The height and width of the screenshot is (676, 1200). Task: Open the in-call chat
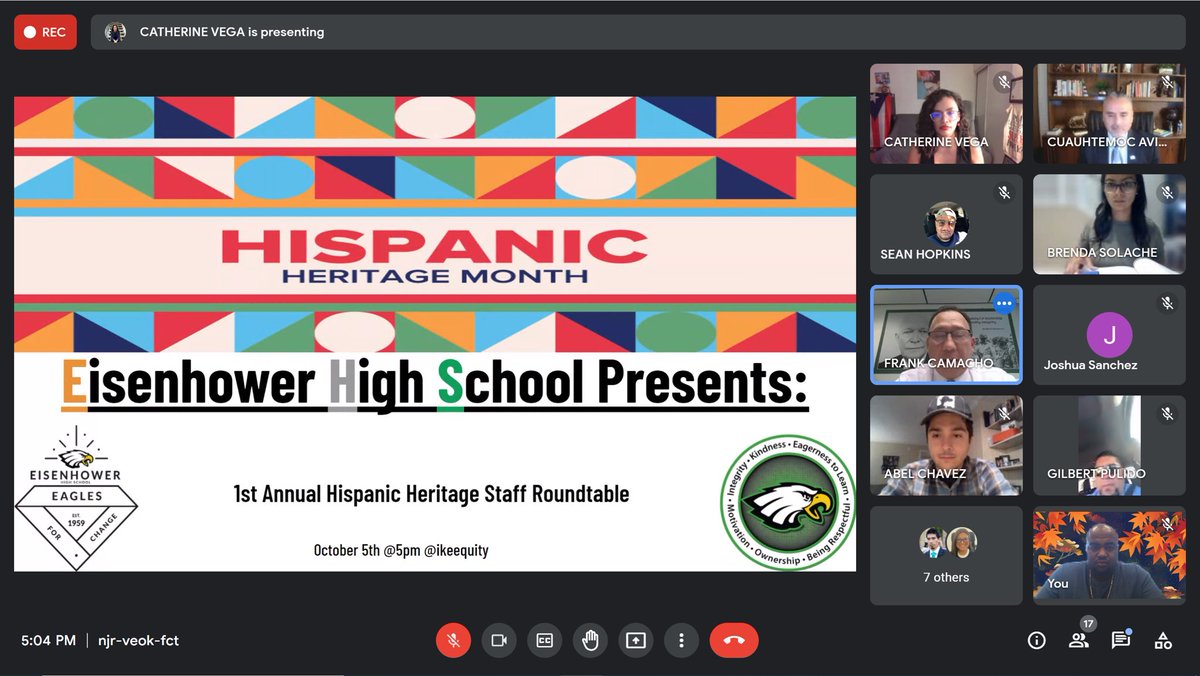1121,640
